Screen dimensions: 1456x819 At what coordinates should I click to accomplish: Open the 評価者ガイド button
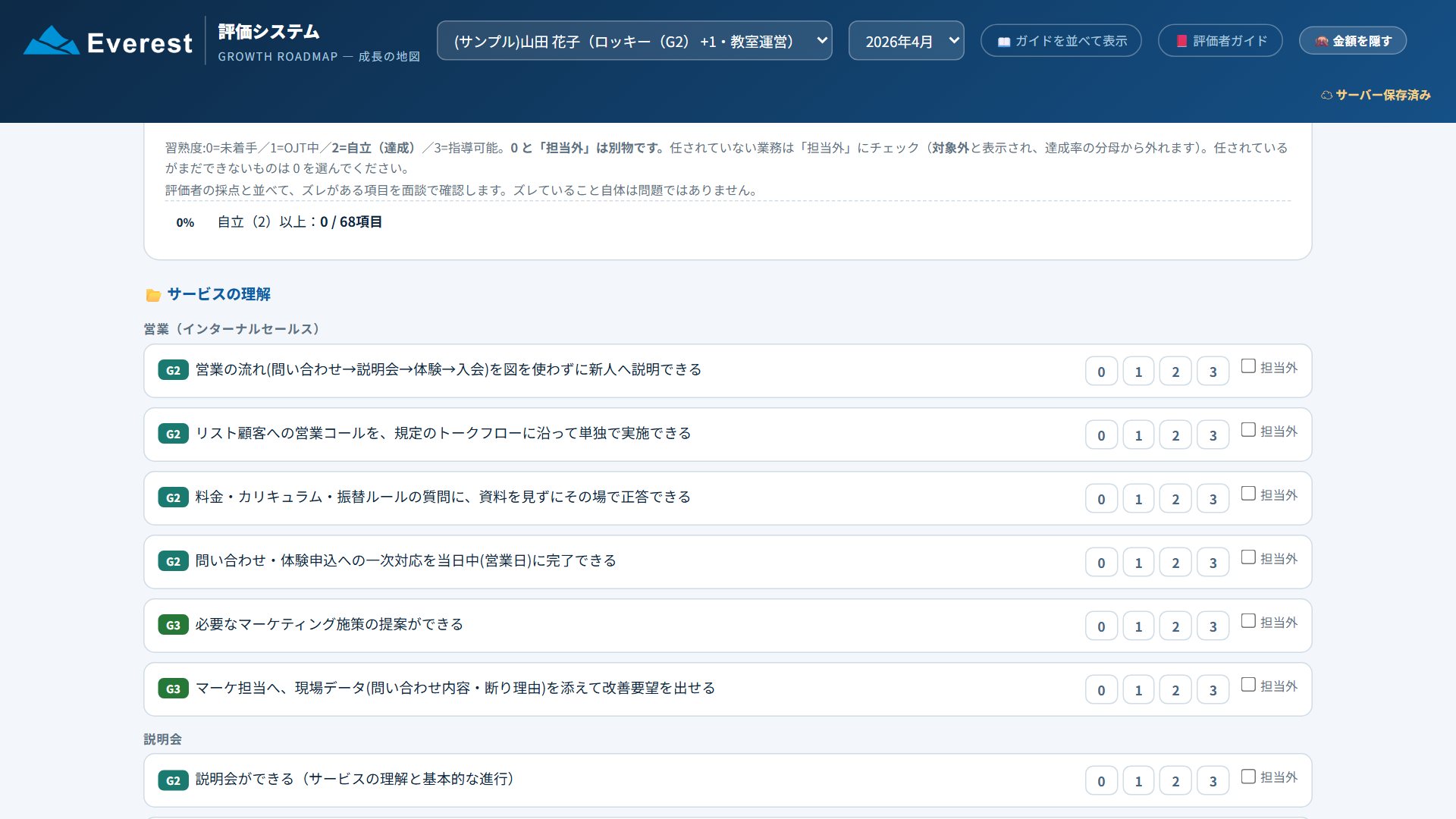pyautogui.click(x=1220, y=41)
